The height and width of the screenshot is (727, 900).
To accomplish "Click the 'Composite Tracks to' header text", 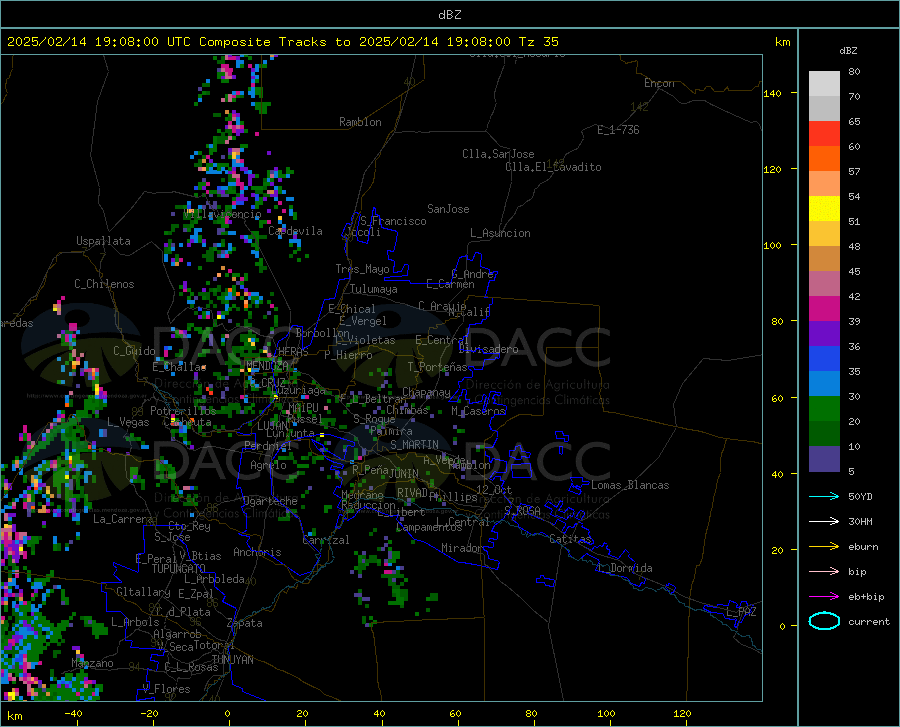I will (274, 42).
